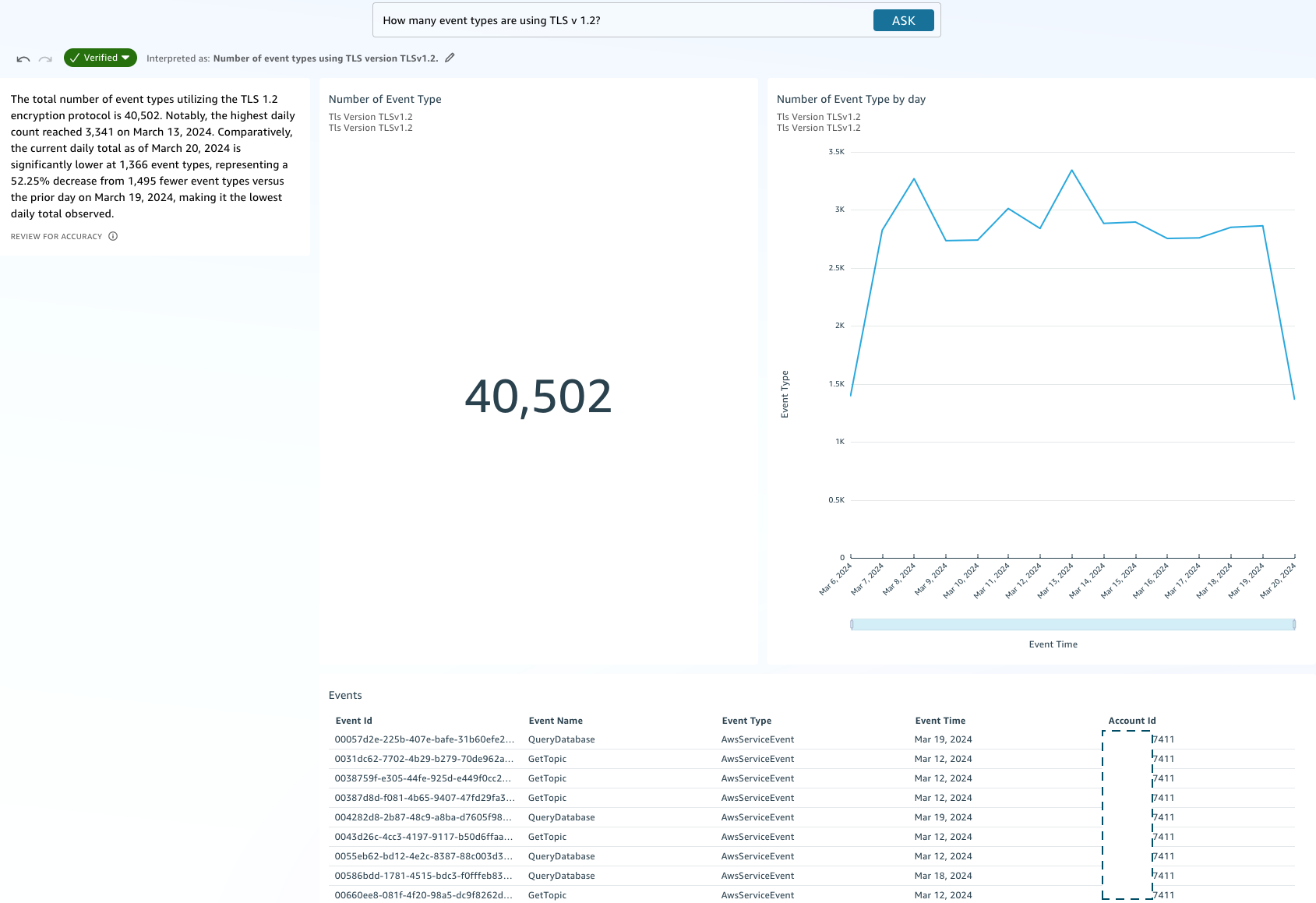Click event ID 00387d8d-f081-4b65-9407-47fd29fa3...

(x=425, y=798)
